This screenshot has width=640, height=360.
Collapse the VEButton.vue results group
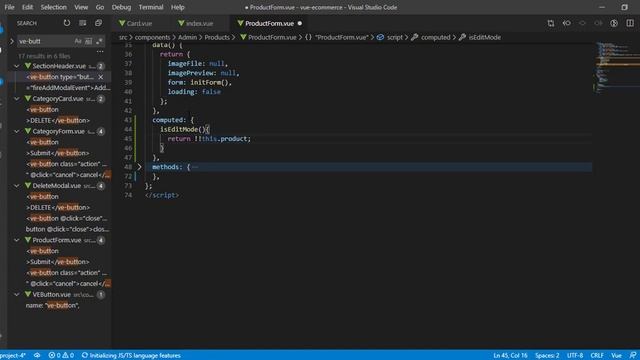point(17,294)
